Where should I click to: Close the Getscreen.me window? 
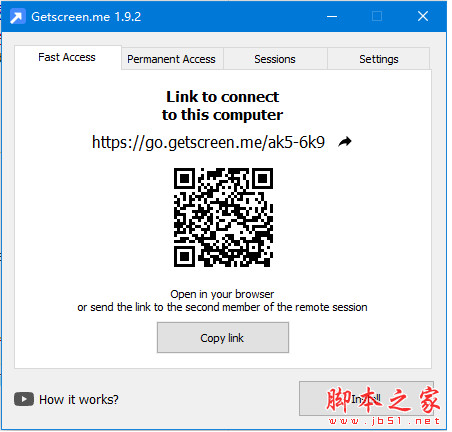coord(423,16)
